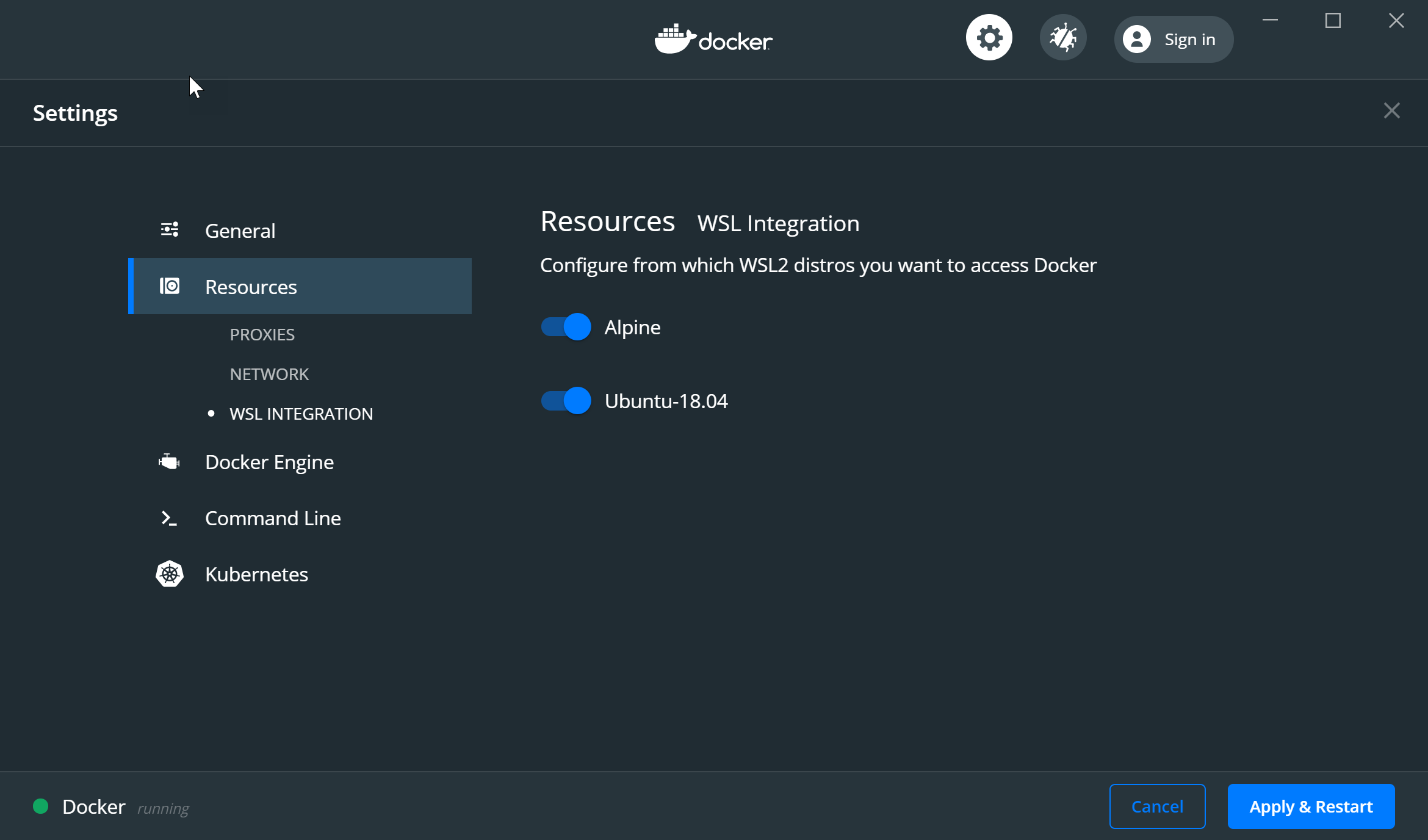Click the Ubuntu-18.04 distro label

click(x=666, y=401)
